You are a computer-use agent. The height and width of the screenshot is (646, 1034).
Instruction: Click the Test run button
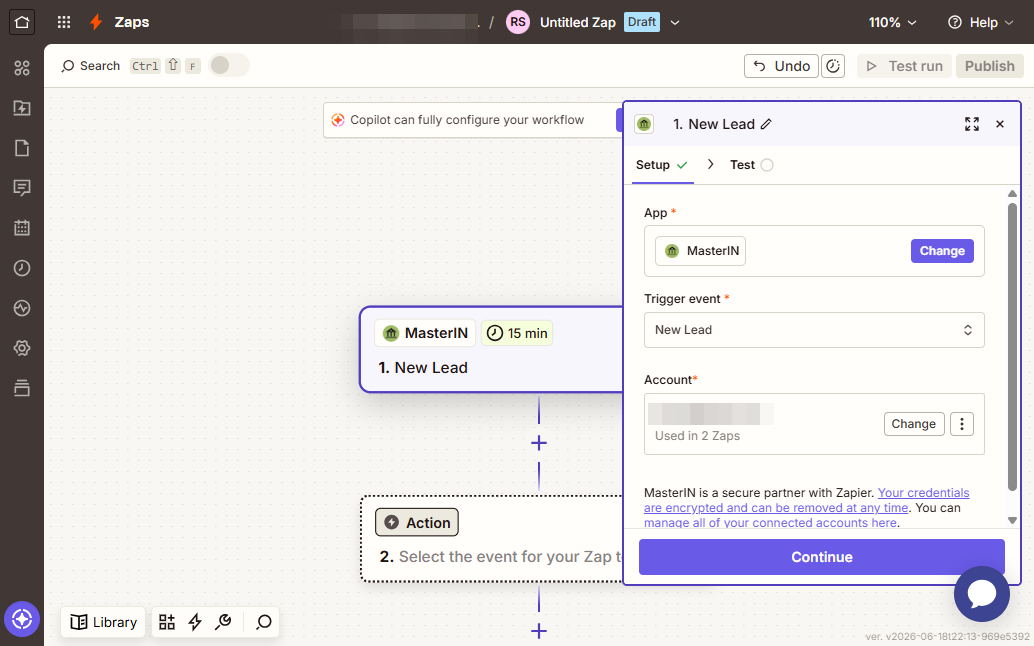coord(904,66)
